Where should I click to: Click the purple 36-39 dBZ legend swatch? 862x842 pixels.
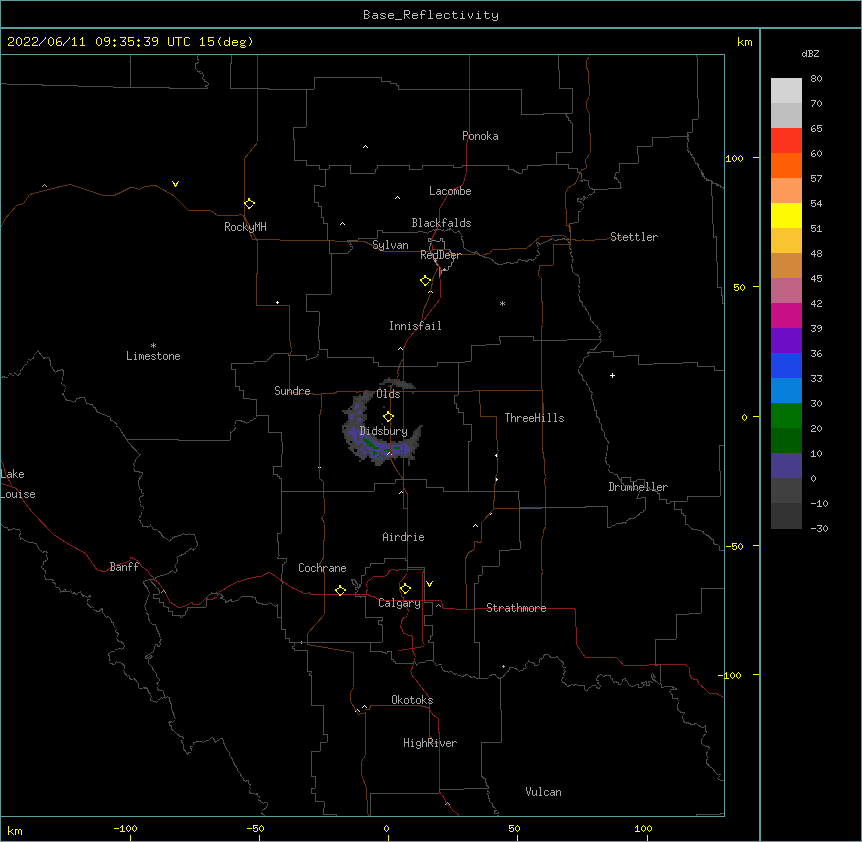click(x=786, y=341)
